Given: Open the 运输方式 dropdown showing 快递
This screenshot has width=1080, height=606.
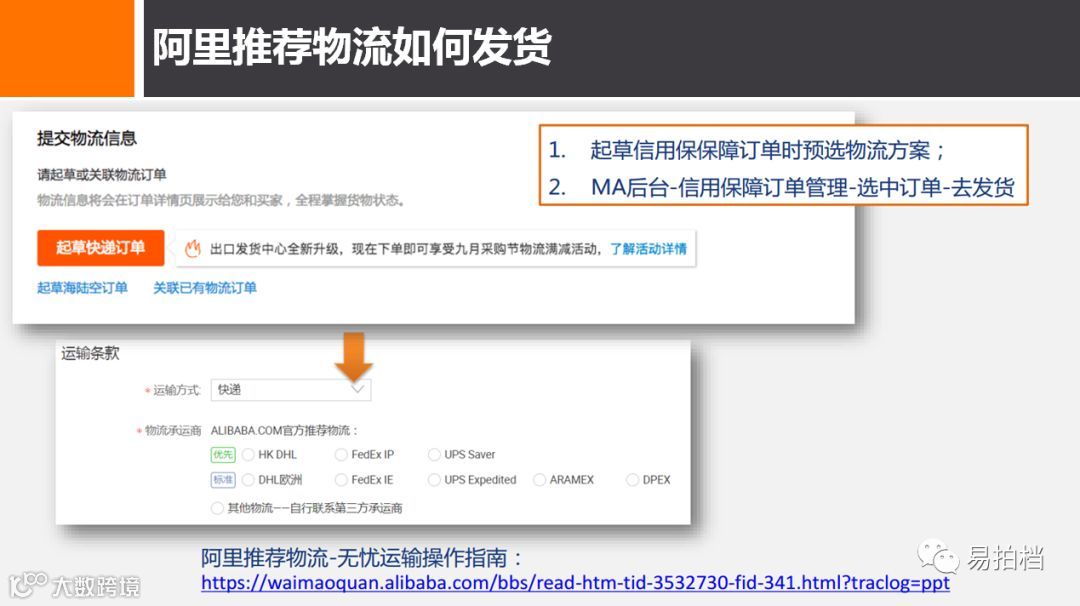Looking at the screenshot, I should tap(291, 390).
